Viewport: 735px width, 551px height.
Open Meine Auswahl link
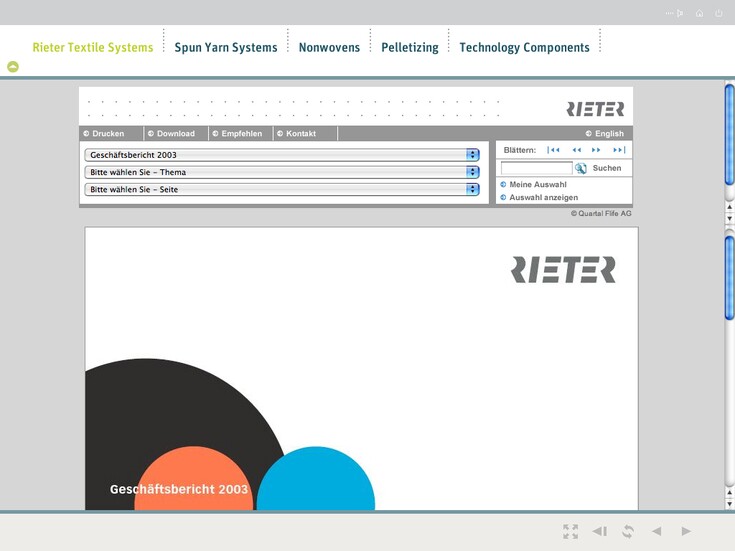tap(533, 185)
